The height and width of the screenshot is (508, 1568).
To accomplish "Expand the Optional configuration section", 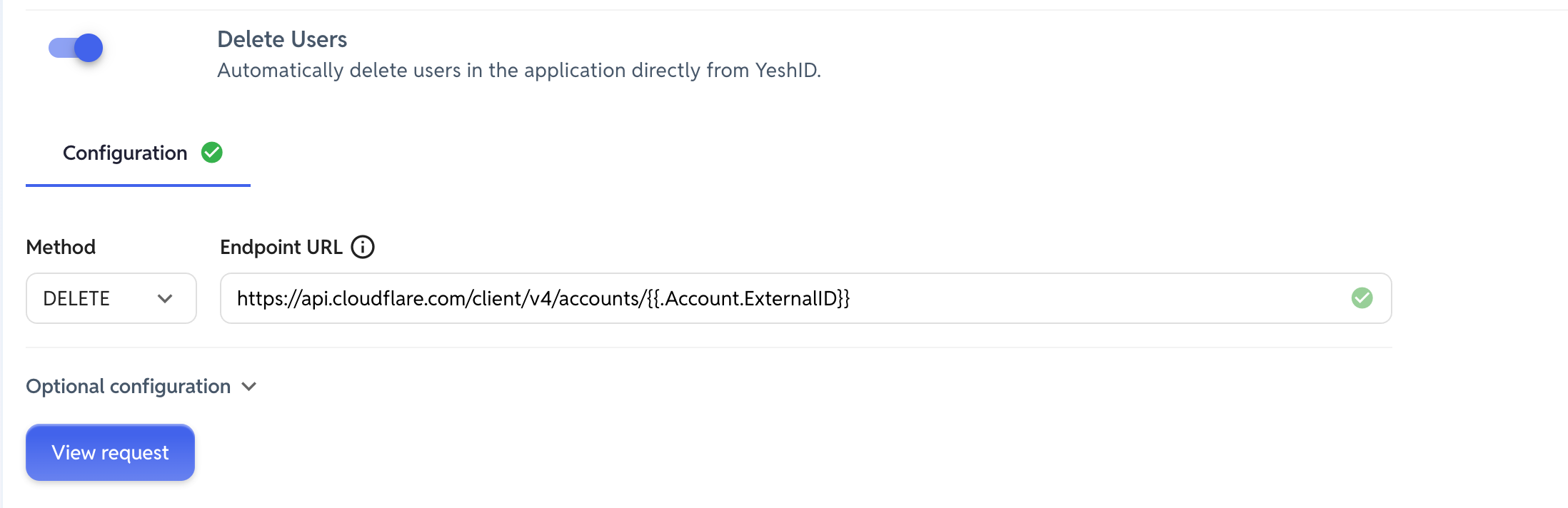I will [x=141, y=387].
